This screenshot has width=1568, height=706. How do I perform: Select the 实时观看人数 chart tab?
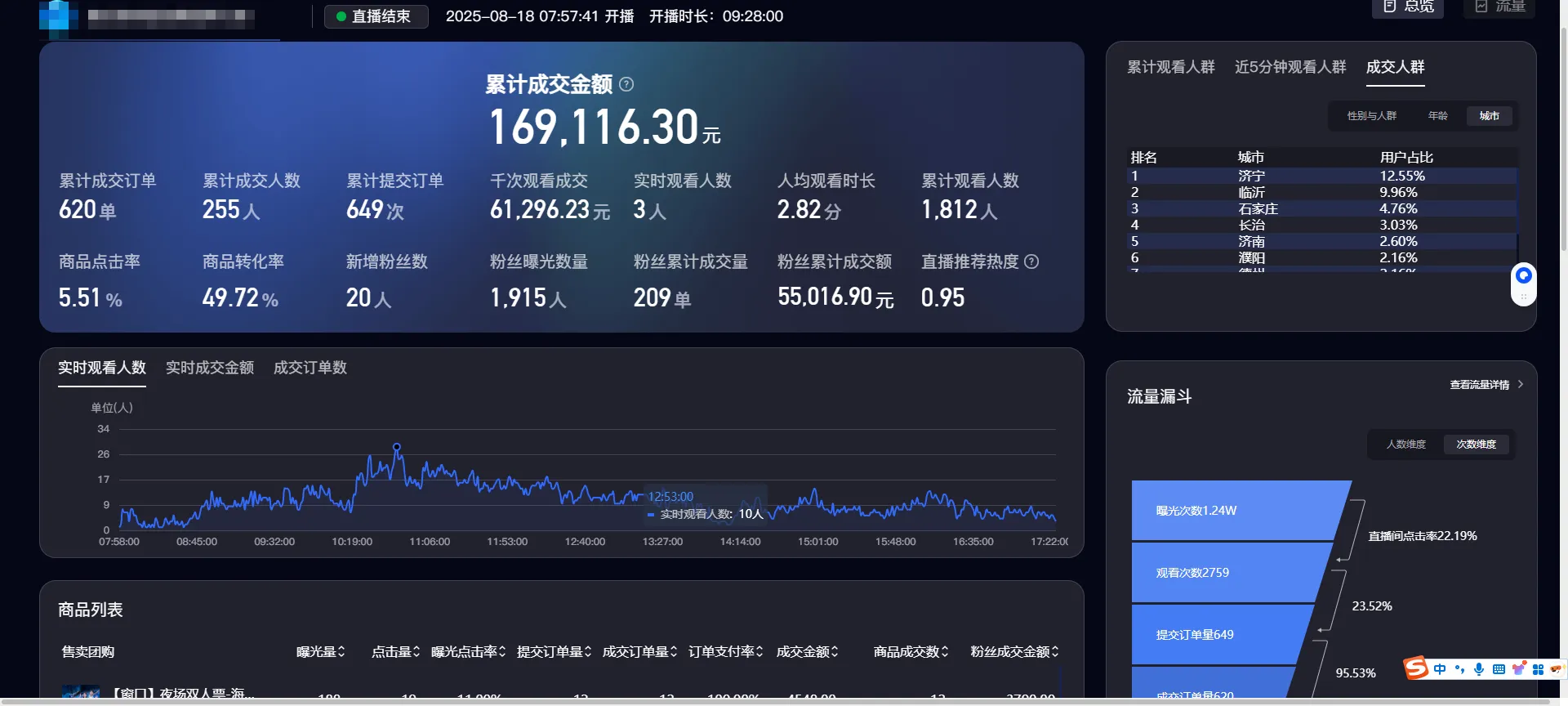(102, 368)
